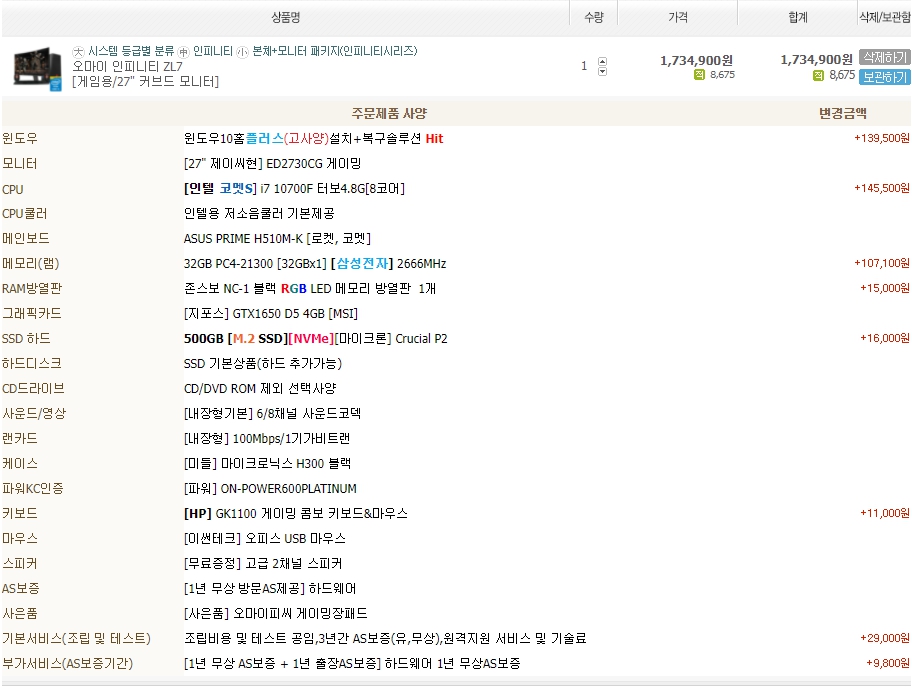Select 1년 무상 방문AS제공 text

270,589
